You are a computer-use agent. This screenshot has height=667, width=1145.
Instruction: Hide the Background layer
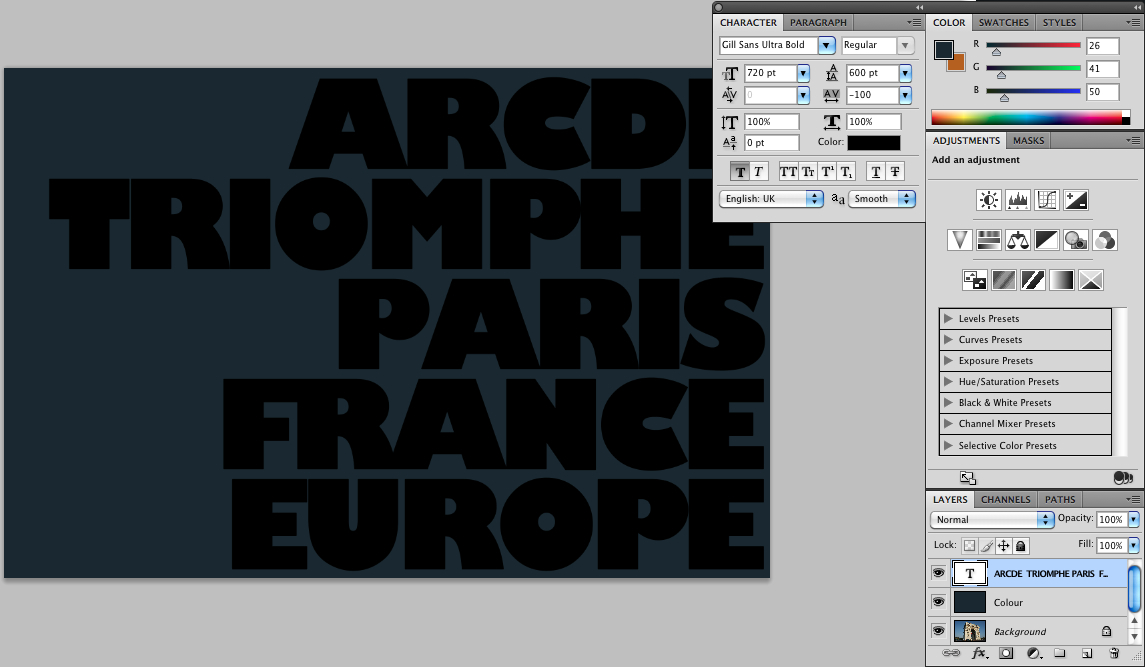[x=938, y=630]
